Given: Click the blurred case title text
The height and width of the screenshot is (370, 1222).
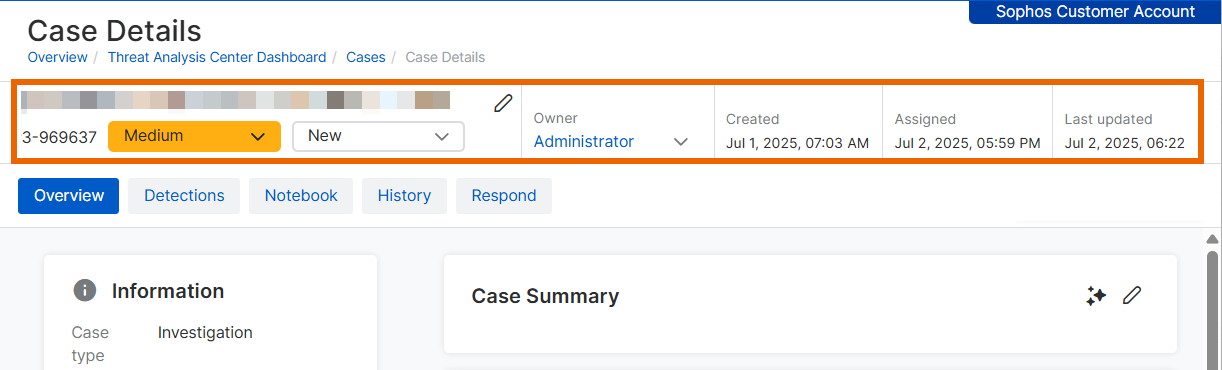Looking at the screenshot, I should pos(235,100).
